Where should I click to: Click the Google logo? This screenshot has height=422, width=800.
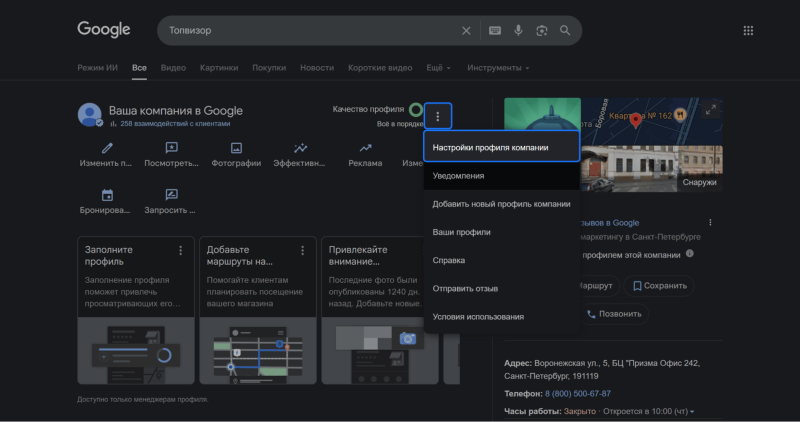tap(104, 30)
